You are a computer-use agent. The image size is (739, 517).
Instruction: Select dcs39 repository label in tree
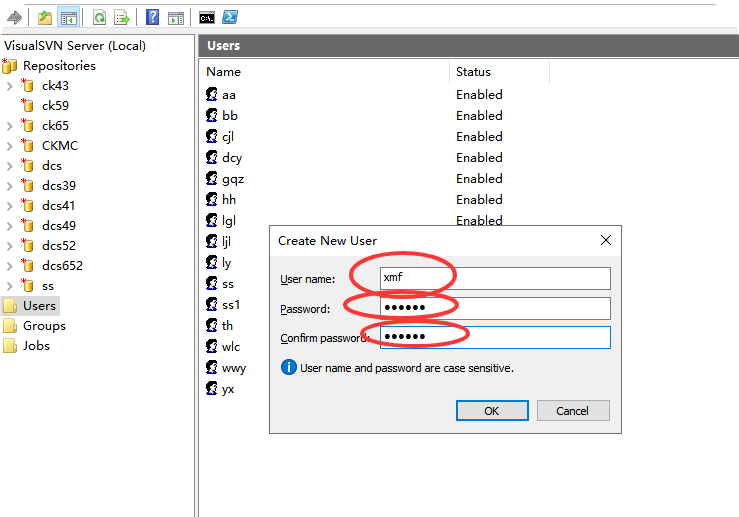(x=58, y=186)
